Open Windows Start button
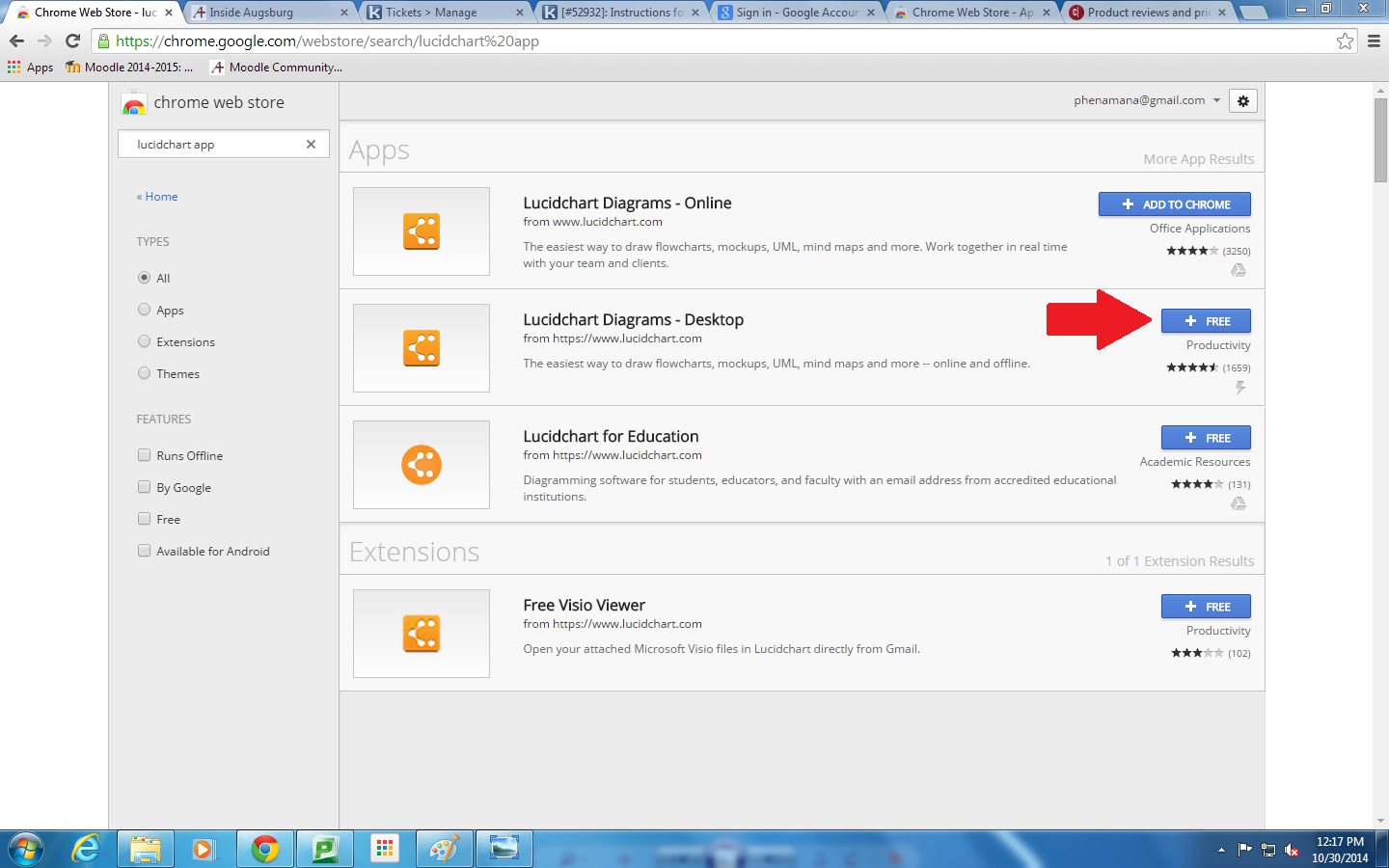This screenshot has width=1389, height=868. tap(25, 849)
